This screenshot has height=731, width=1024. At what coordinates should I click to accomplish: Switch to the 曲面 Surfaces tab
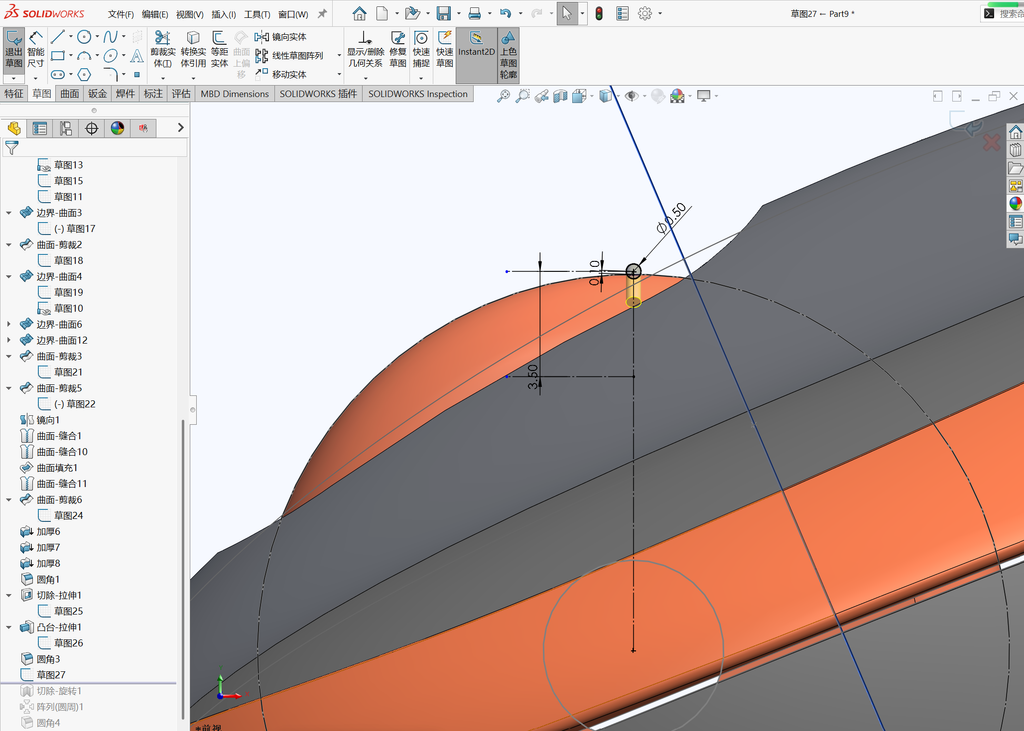(x=70, y=93)
